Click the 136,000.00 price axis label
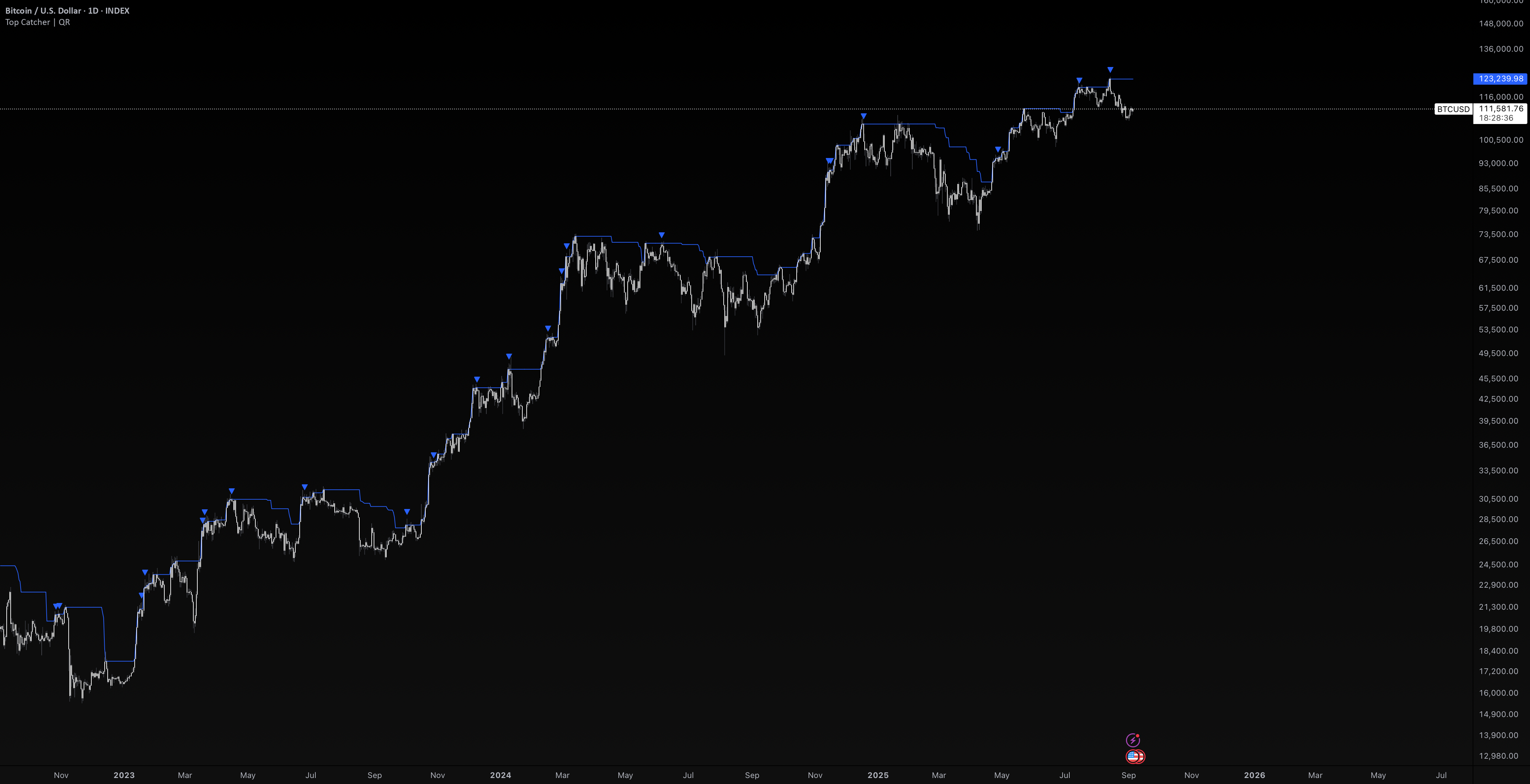The height and width of the screenshot is (784, 1530). [x=1501, y=49]
